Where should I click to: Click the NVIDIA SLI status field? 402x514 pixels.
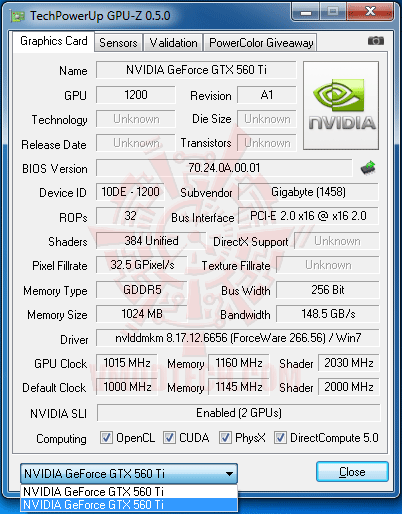point(239,413)
